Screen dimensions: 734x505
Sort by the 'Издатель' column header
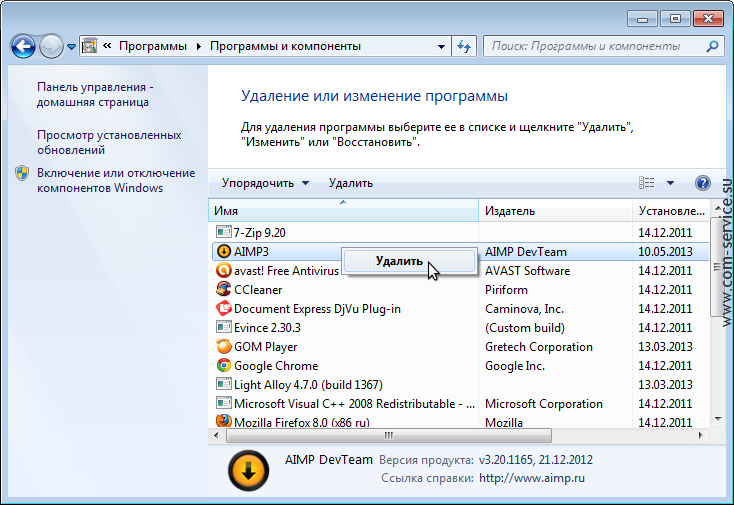[555, 211]
